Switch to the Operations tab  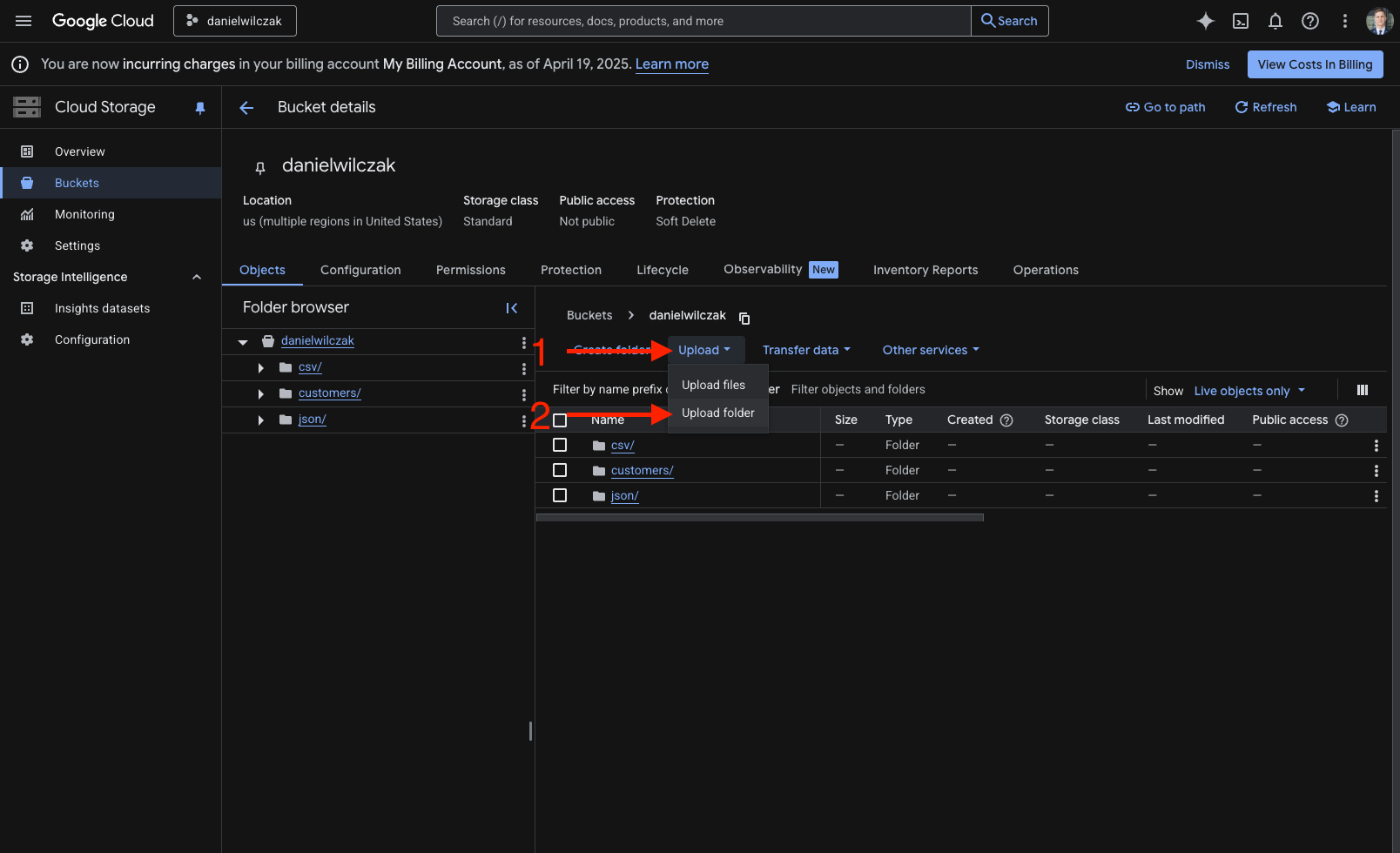(x=1046, y=270)
